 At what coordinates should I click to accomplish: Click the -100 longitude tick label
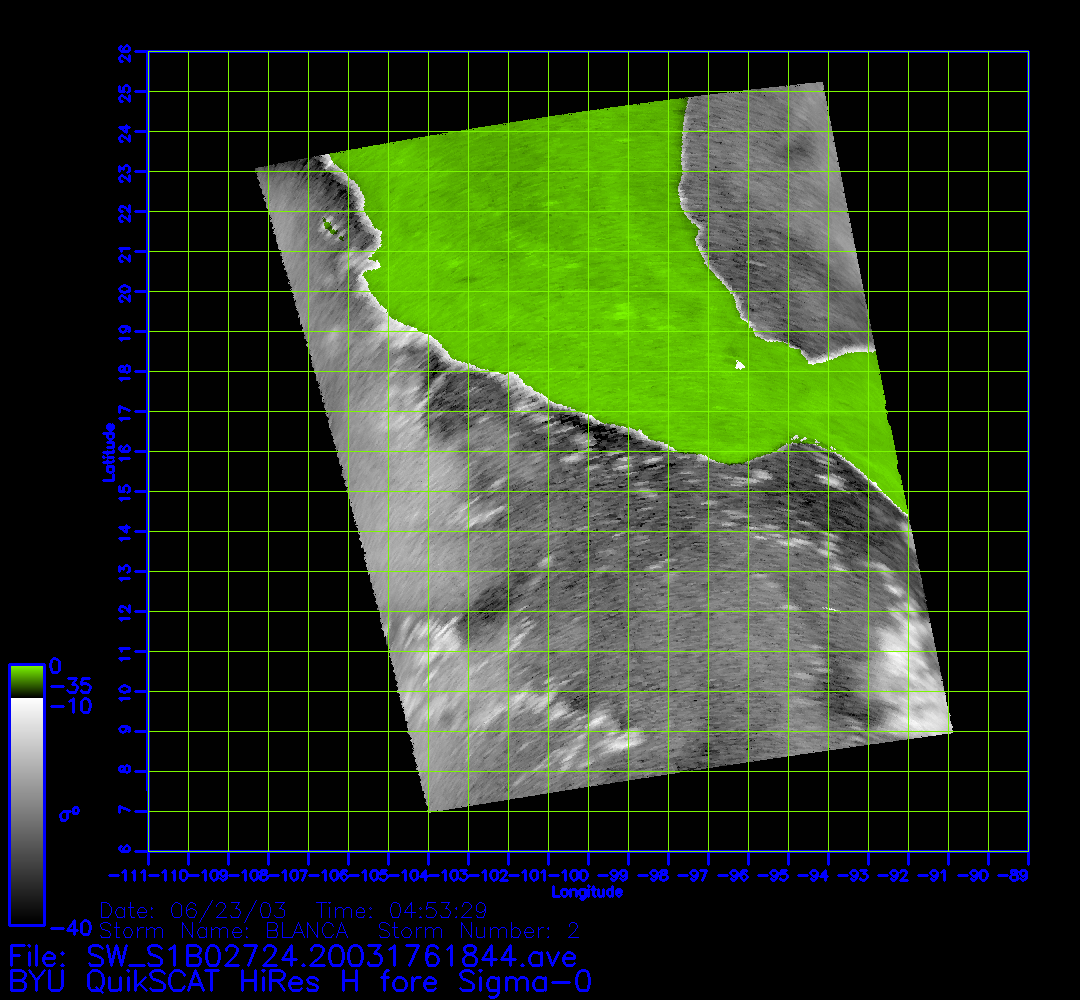pos(548,876)
